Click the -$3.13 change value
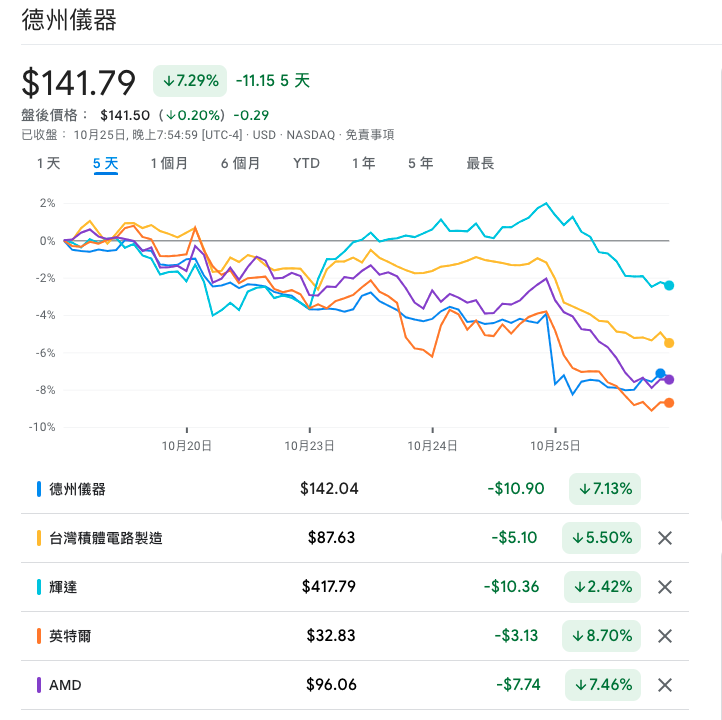This screenshot has height=720, width=722. click(516, 636)
